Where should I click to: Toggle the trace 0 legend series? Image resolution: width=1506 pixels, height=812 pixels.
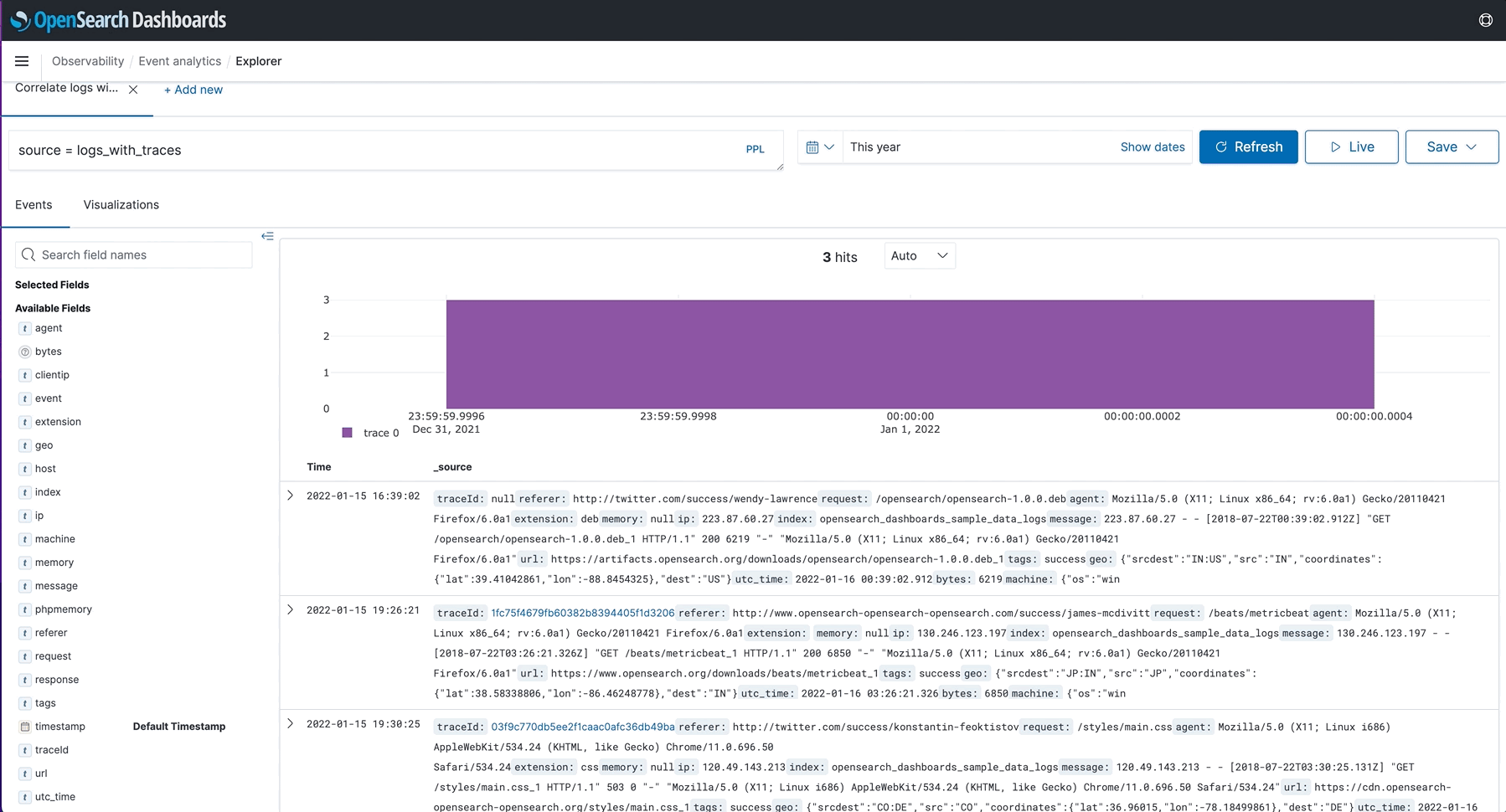point(369,433)
